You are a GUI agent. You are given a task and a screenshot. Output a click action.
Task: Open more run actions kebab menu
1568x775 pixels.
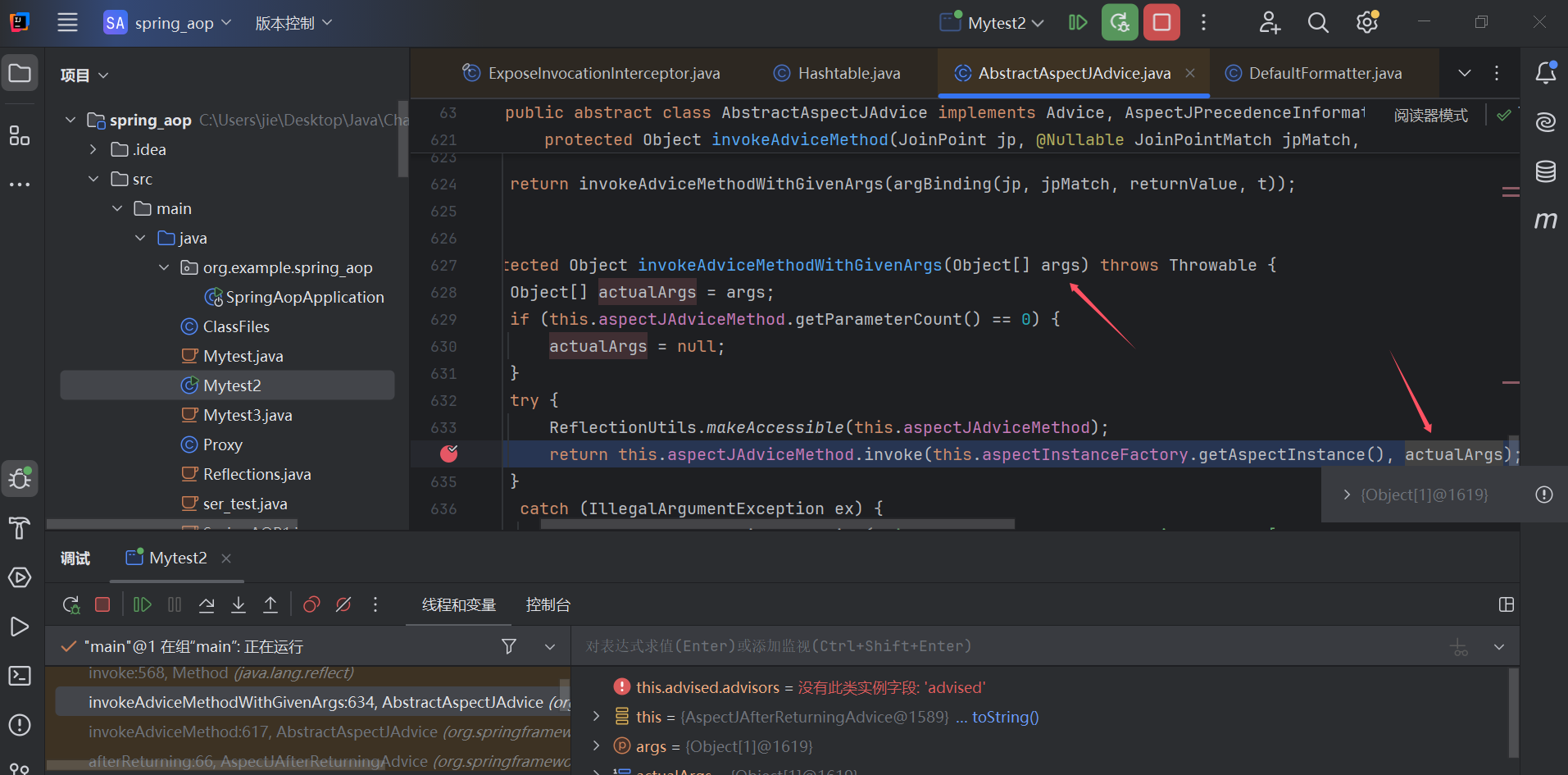1203,23
